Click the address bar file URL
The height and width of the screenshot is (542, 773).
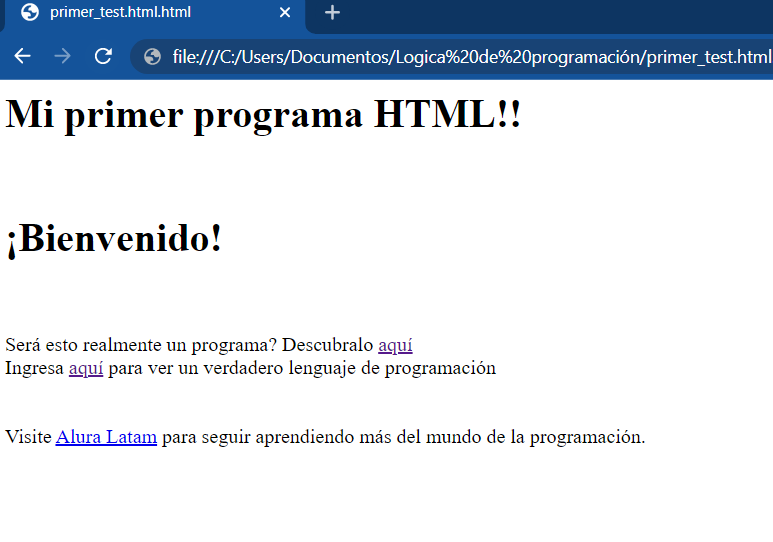click(472, 57)
